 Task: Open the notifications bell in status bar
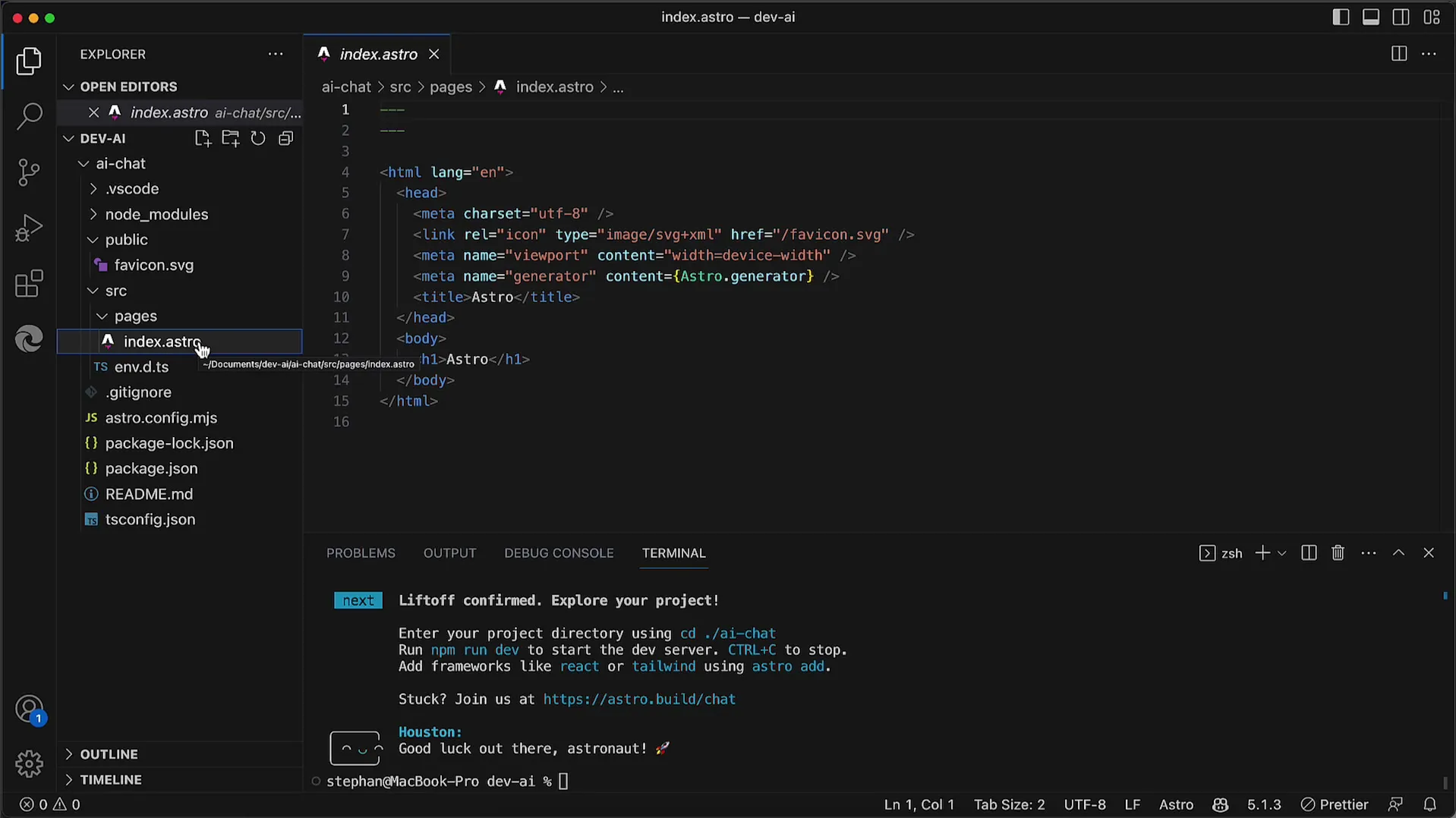(1429, 804)
